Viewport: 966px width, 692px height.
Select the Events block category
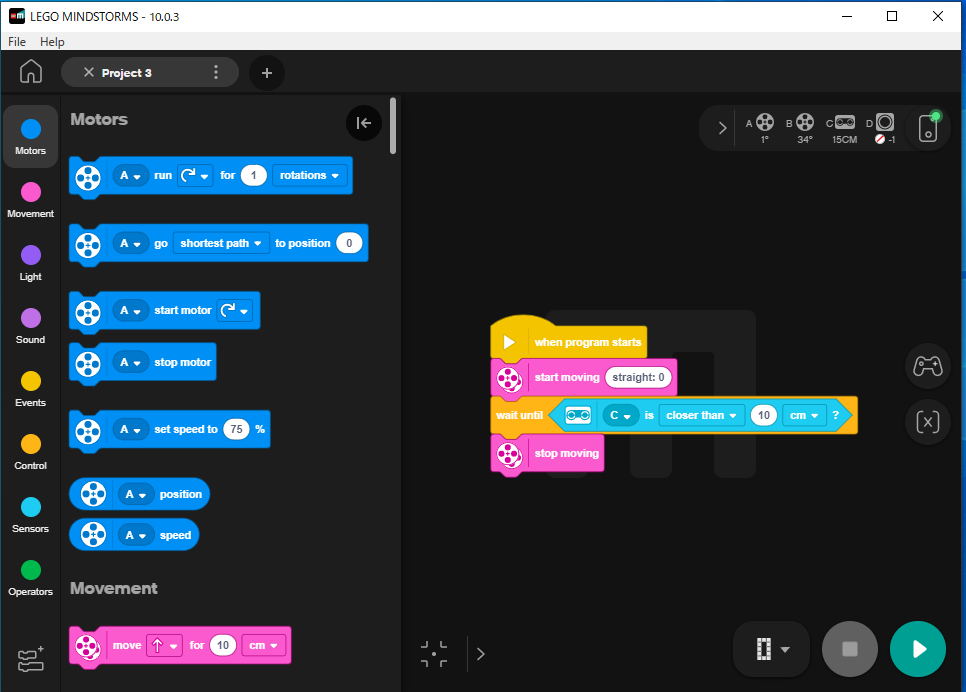(x=30, y=389)
